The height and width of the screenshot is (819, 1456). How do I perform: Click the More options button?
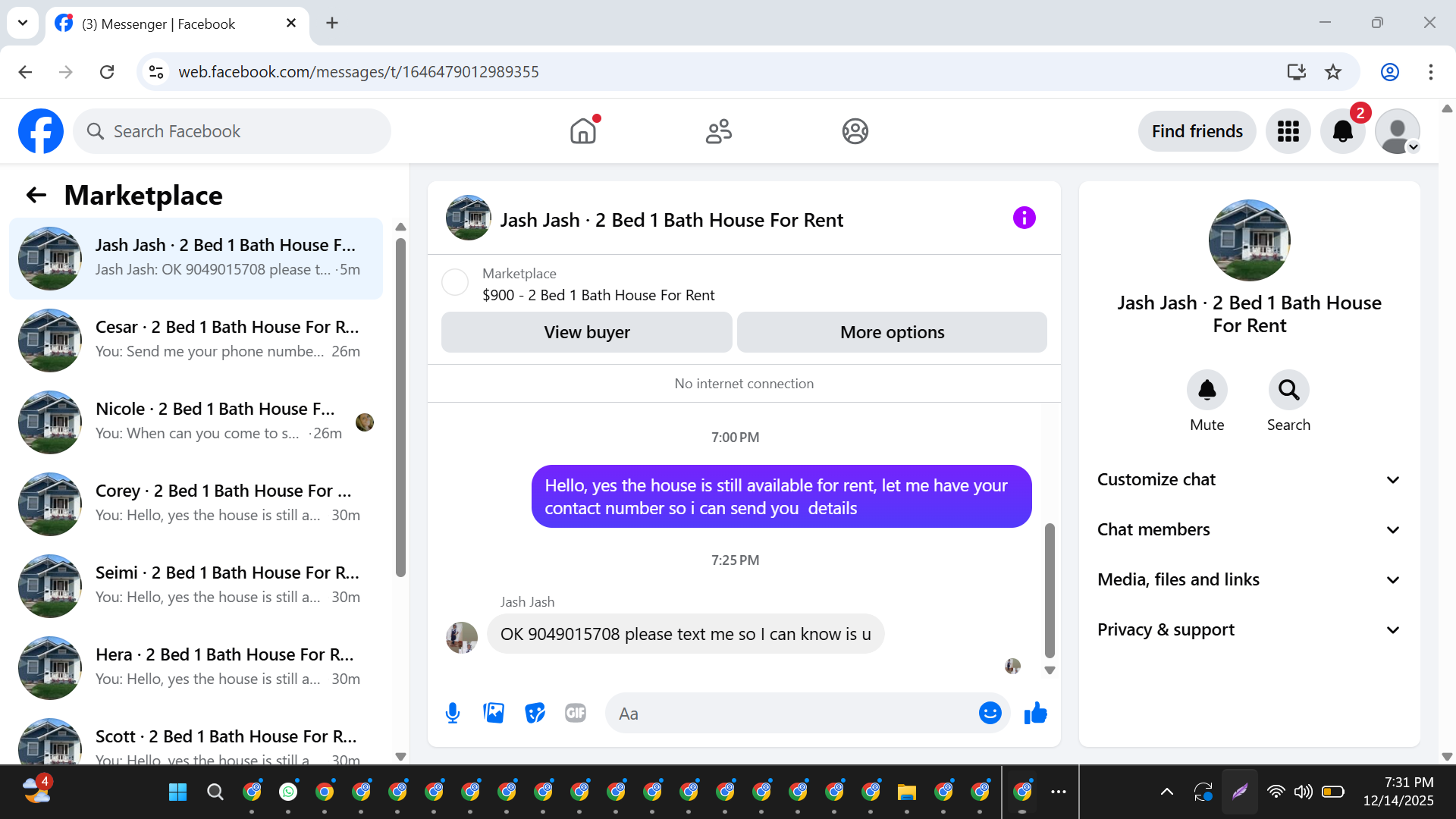pyautogui.click(x=892, y=333)
